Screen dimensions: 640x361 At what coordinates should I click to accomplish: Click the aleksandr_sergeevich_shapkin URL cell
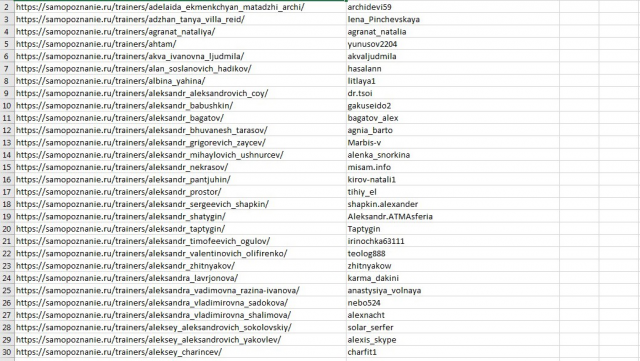pyautogui.click(x=180, y=204)
